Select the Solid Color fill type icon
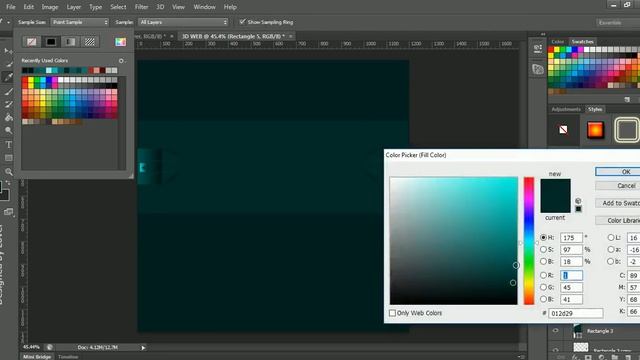 point(51,42)
